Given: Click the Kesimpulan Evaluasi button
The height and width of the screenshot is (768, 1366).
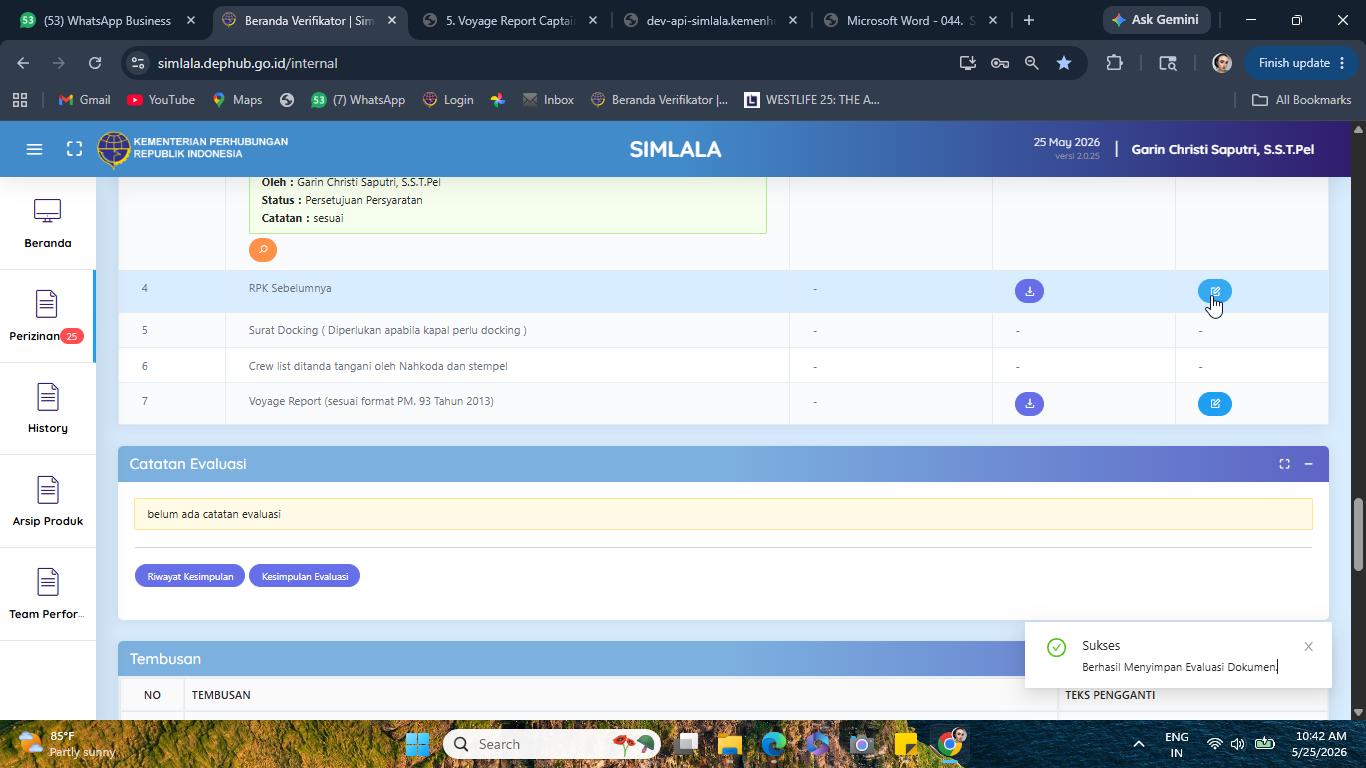Looking at the screenshot, I should pyautogui.click(x=305, y=576).
